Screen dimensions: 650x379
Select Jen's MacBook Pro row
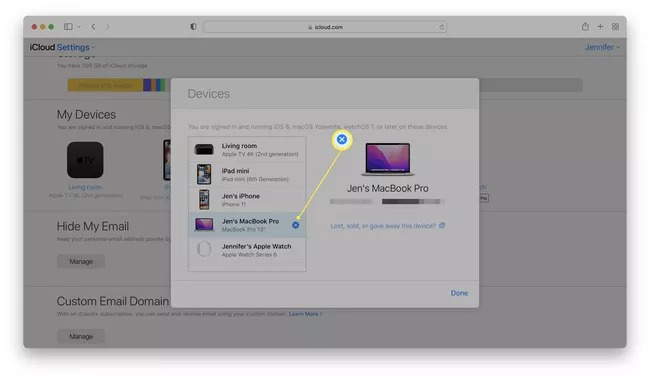(247, 225)
